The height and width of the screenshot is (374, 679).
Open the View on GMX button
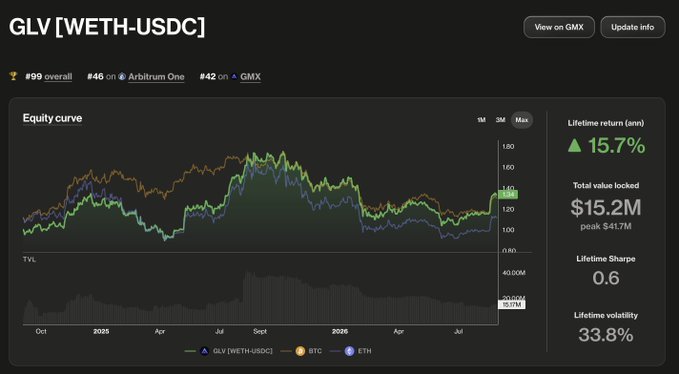point(559,27)
